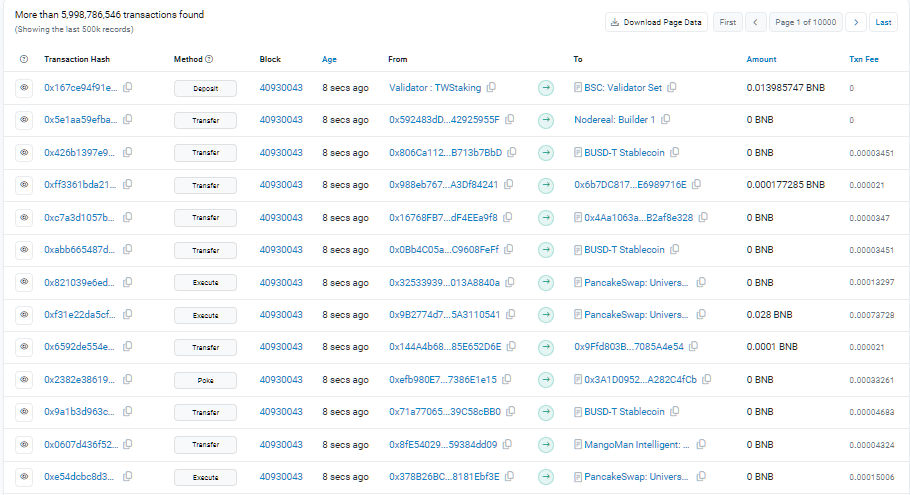Copy BSC: Validator Set address

672,88
